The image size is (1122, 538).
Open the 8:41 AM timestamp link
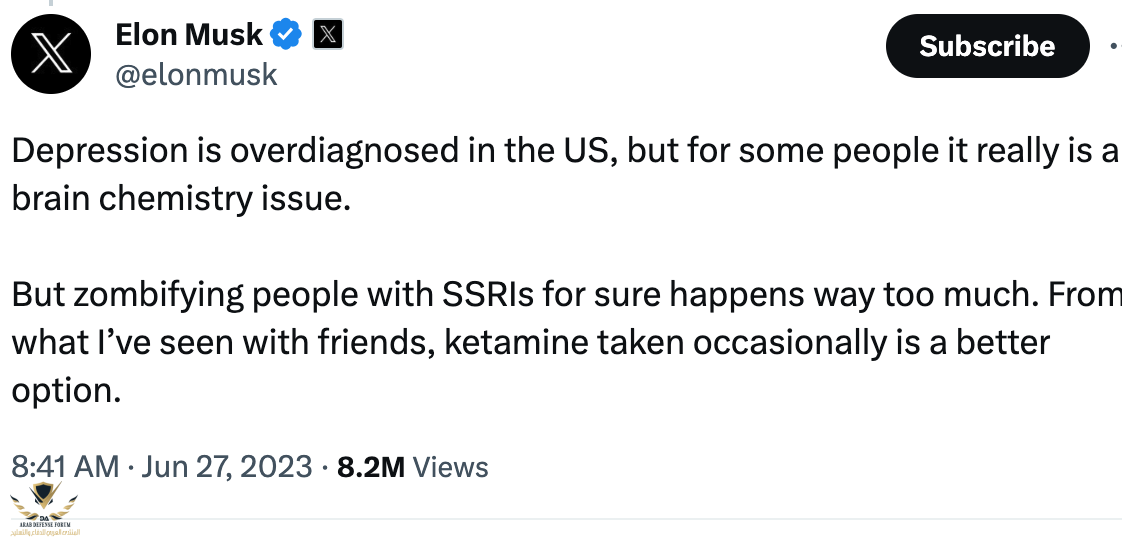(x=64, y=467)
